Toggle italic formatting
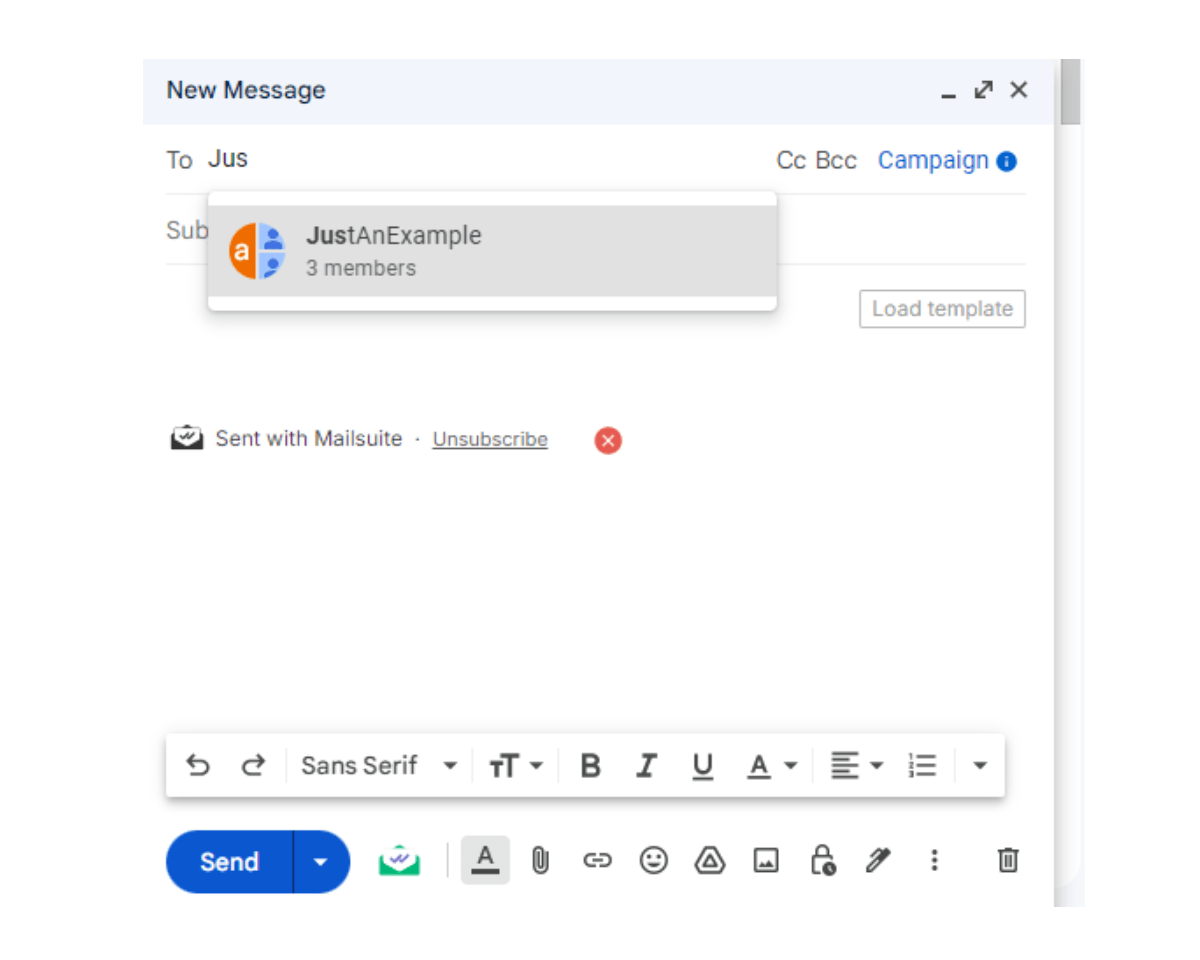This screenshot has width=1200, height=960. (647, 766)
